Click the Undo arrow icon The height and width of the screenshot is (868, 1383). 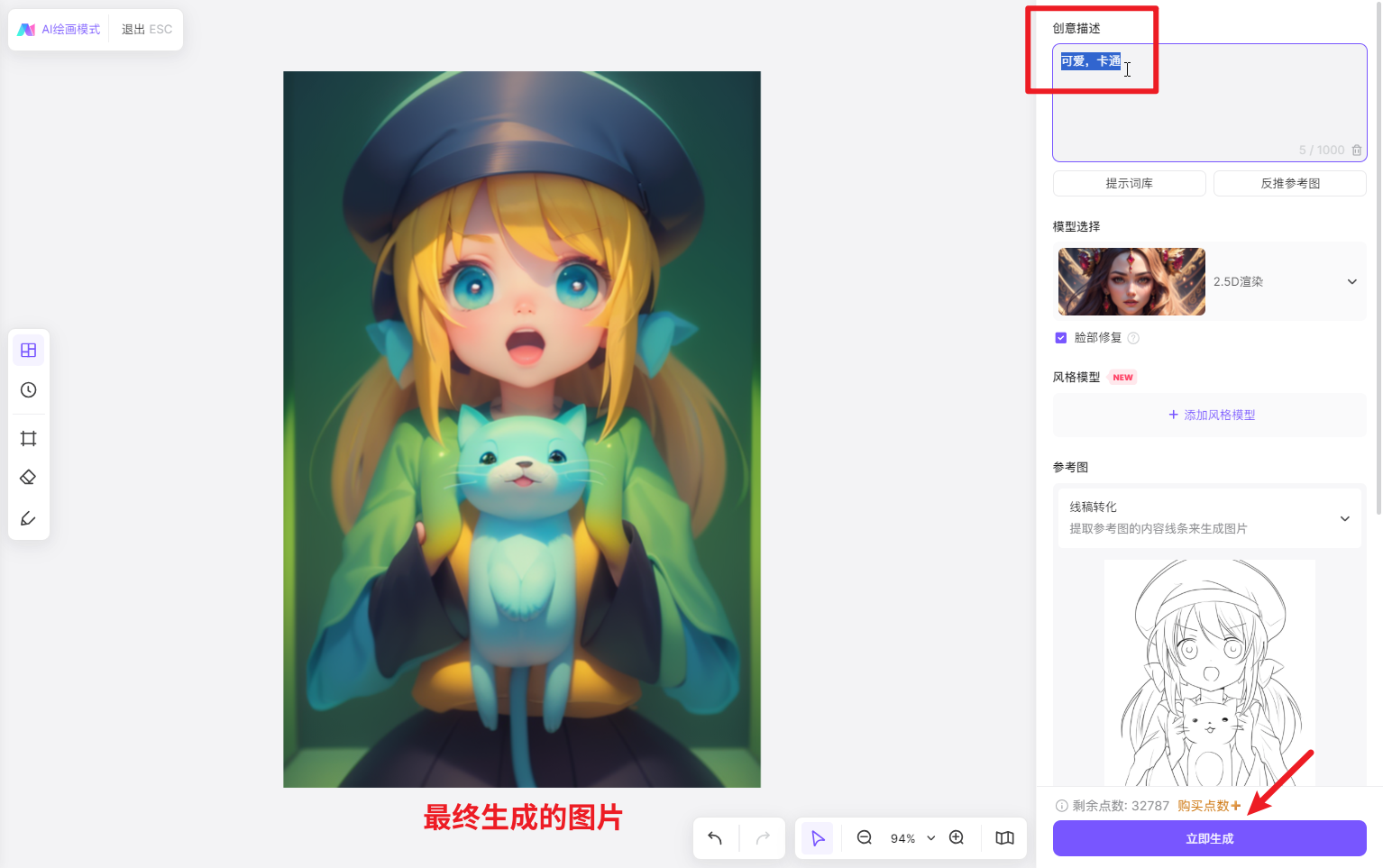(715, 837)
